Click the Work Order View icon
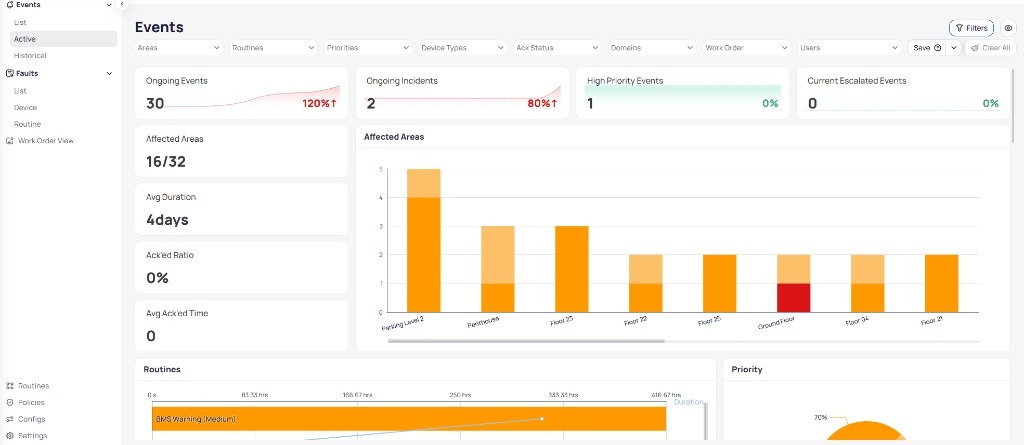Viewport: 1024px width, 445px height. coord(9,140)
